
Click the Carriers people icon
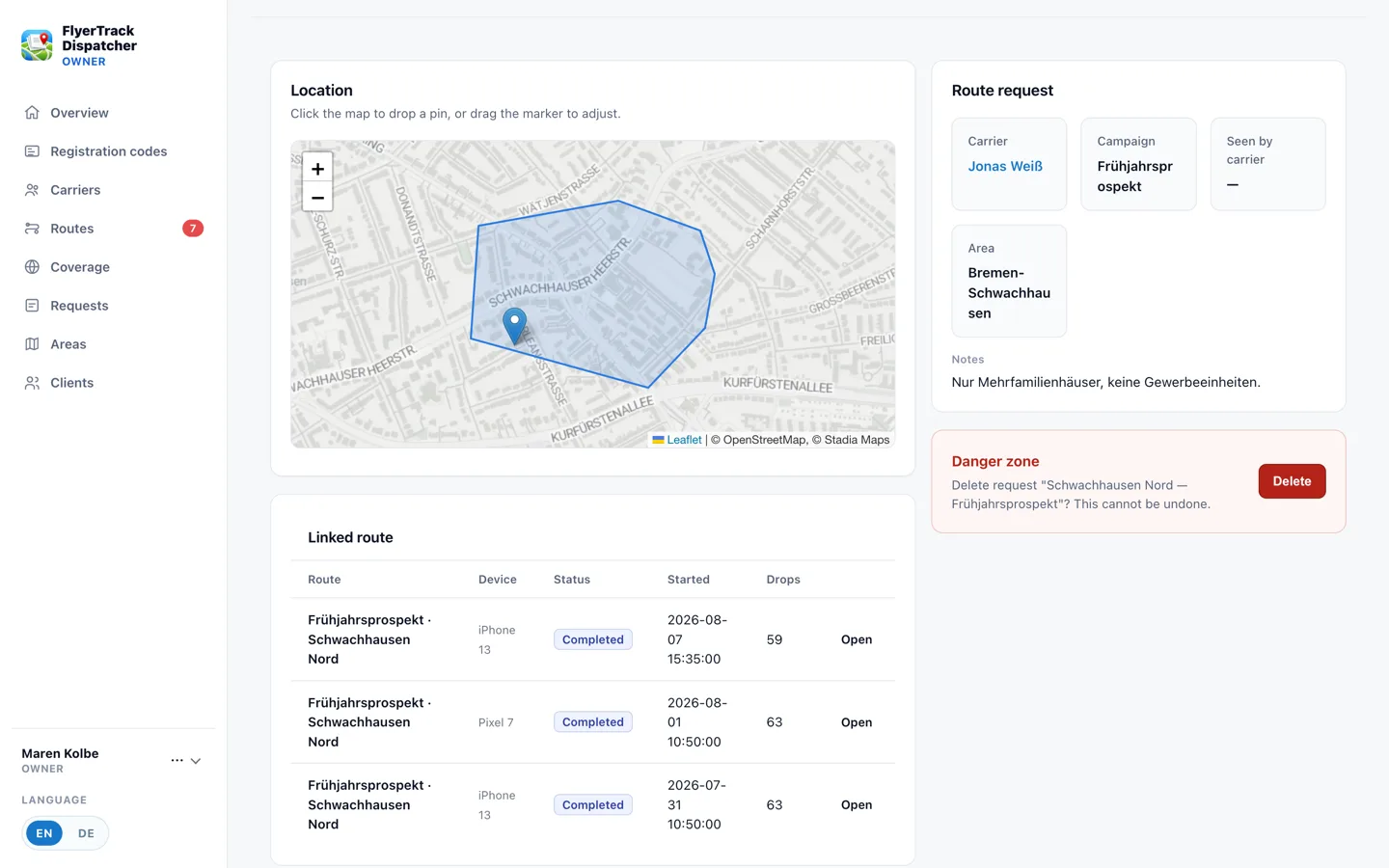click(x=32, y=190)
